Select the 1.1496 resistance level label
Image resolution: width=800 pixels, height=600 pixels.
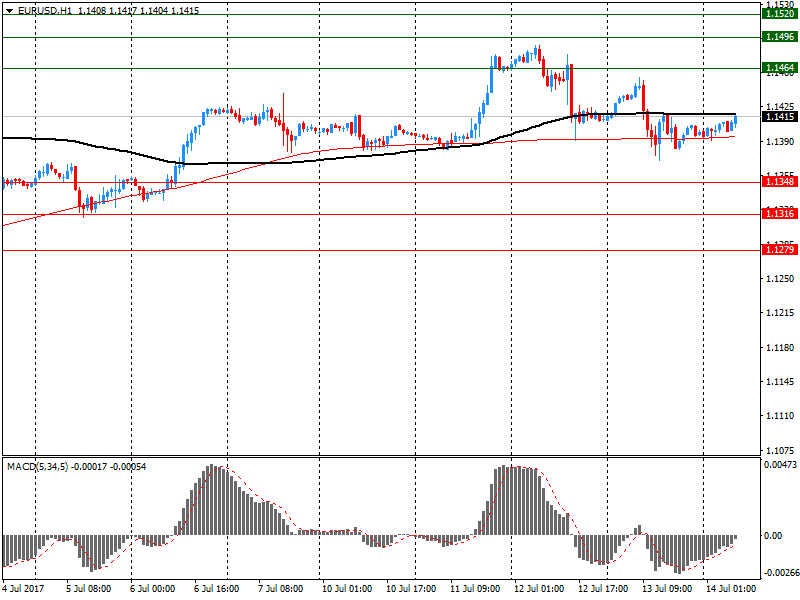pyautogui.click(x=779, y=37)
